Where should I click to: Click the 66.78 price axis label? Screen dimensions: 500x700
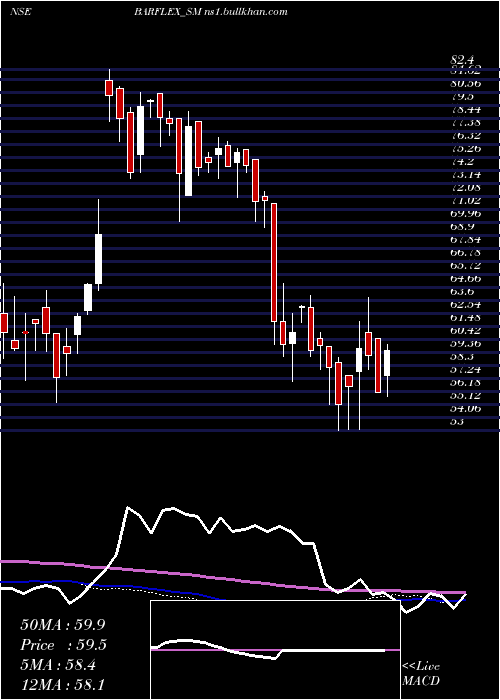point(466,252)
